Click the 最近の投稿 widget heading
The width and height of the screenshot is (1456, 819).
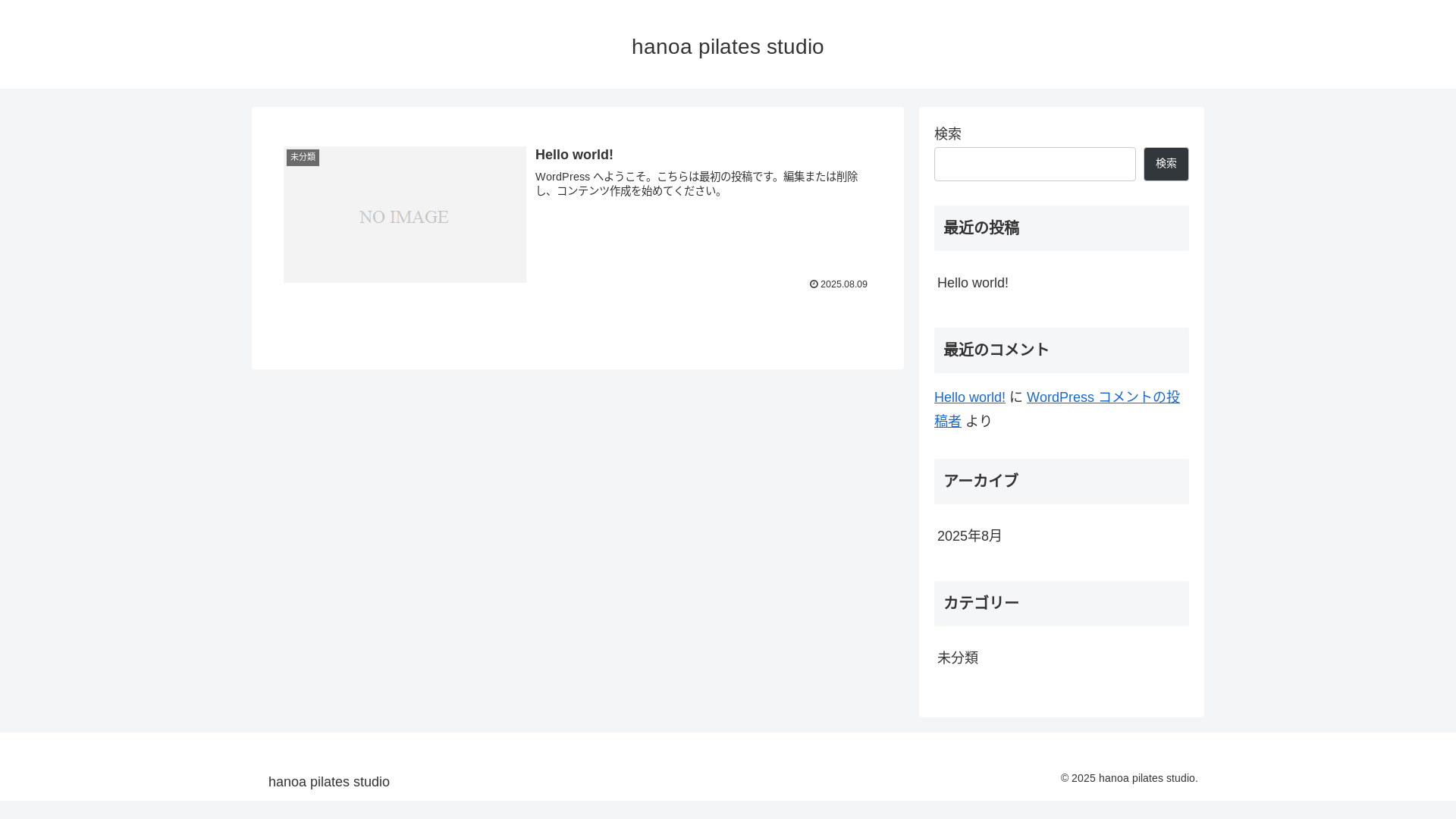click(x=1061, y=228)
